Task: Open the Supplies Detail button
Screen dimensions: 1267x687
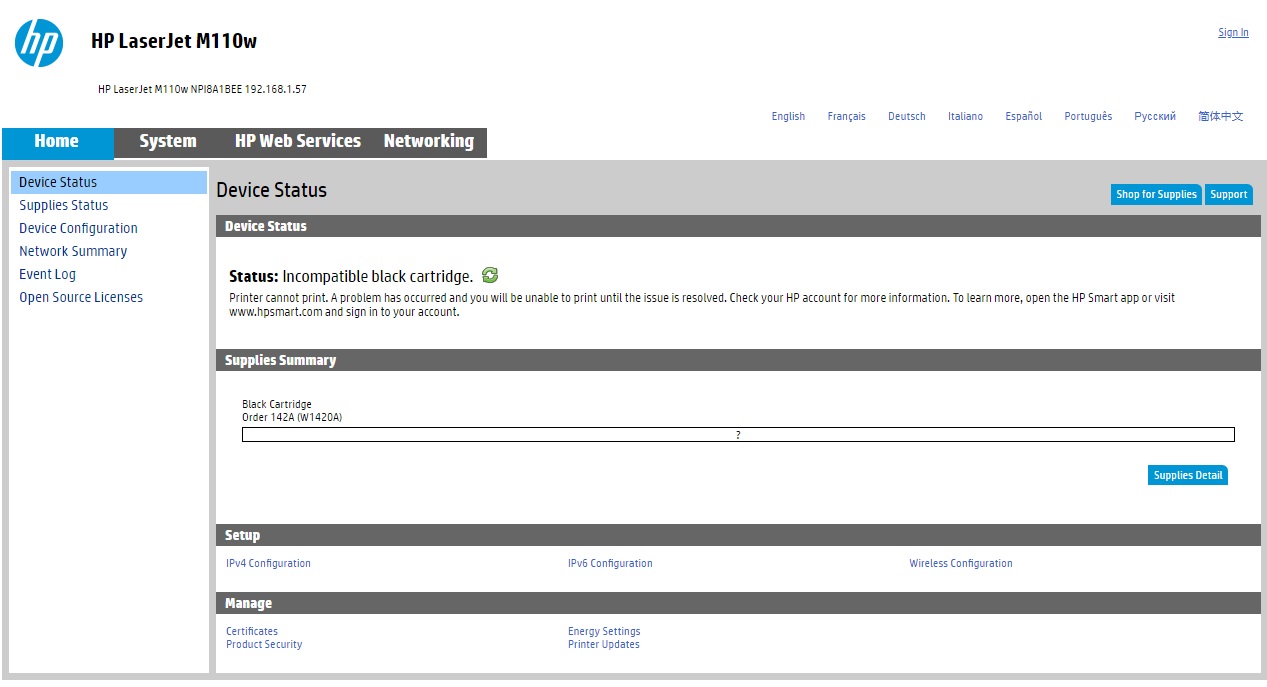Action: click(x=1188, y=475)
